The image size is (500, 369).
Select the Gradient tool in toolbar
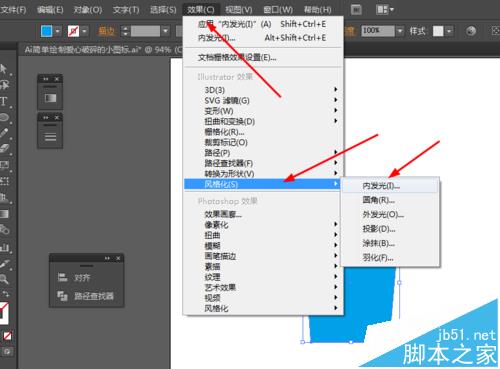click(x=4, y=214)
